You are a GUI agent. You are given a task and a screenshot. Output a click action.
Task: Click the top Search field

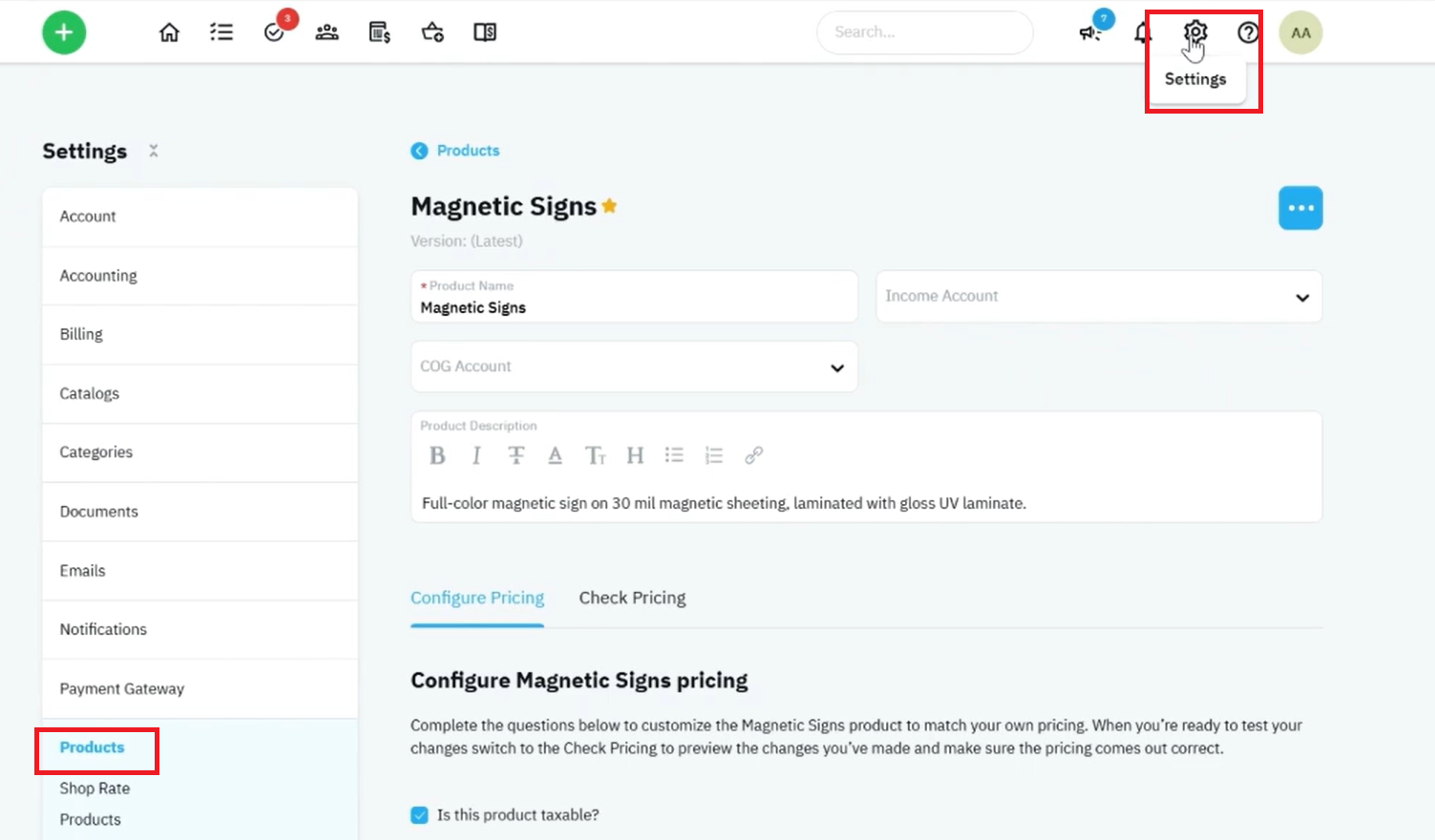pyautogui.click(x=924, y=32)
